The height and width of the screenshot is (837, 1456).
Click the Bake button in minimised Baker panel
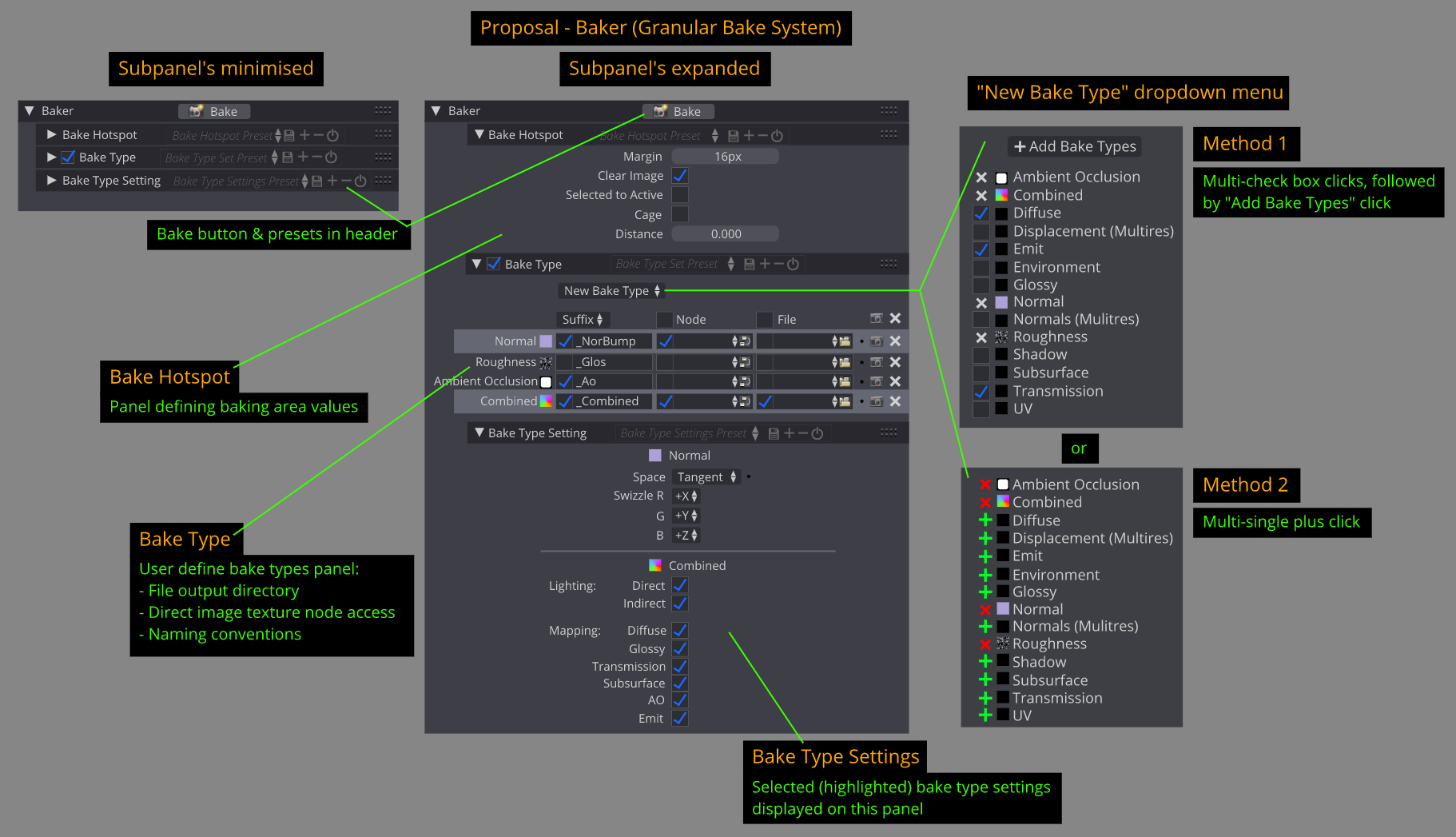coord(213,111)
